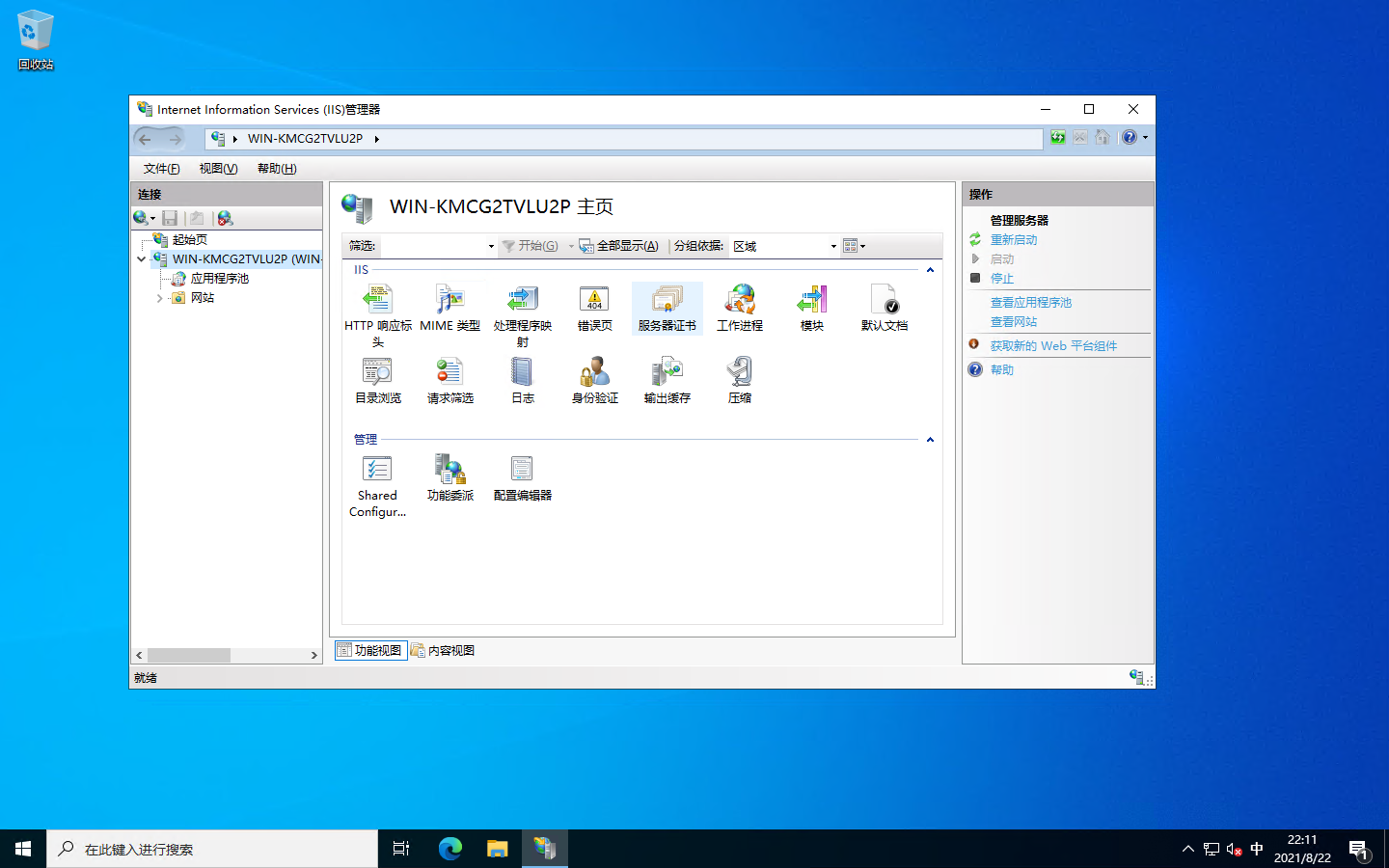This screenshot has width=1389, height=868.
Task: Open Microsoft Edge from the taskbar
Action: click(x=449, y=849)
